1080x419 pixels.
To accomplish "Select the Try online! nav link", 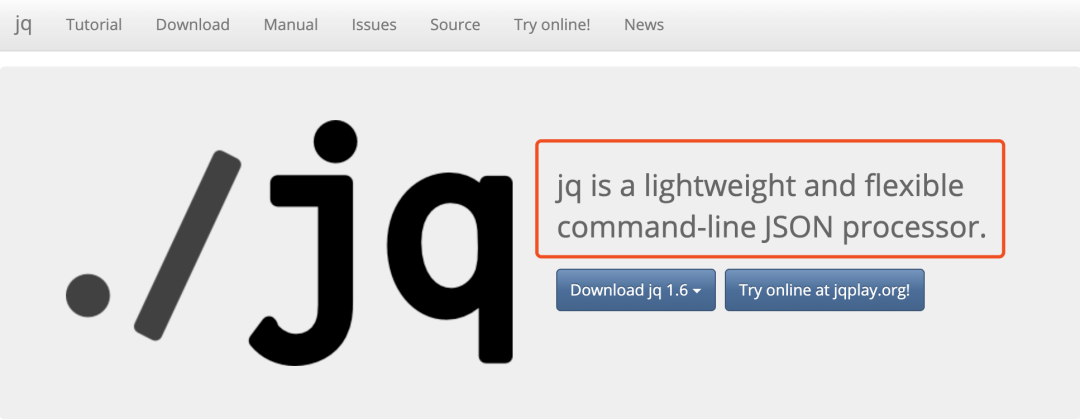I will coord(552,25).
